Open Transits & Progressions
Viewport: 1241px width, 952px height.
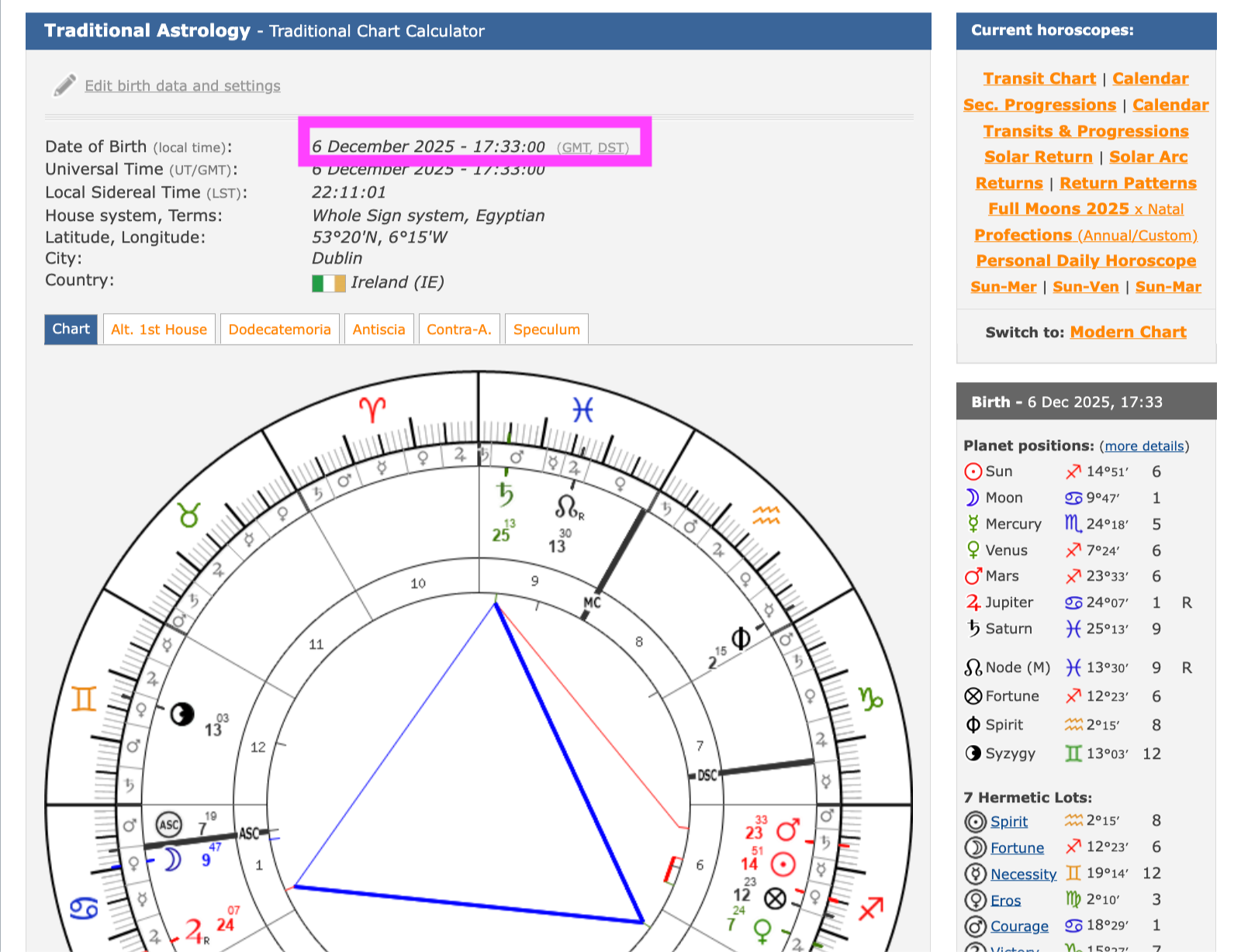coord(1086,131)
